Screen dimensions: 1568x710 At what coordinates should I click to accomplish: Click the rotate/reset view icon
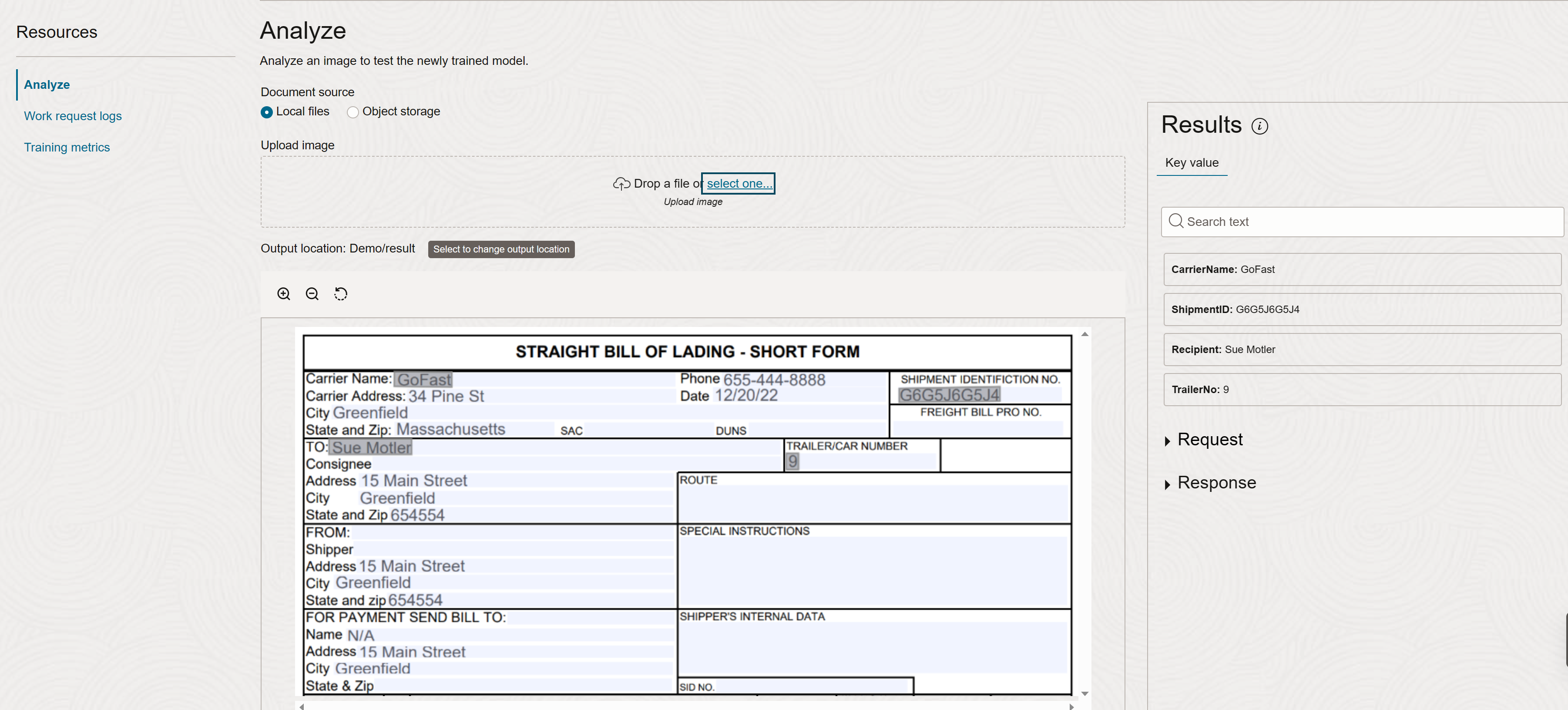[341, 294]
